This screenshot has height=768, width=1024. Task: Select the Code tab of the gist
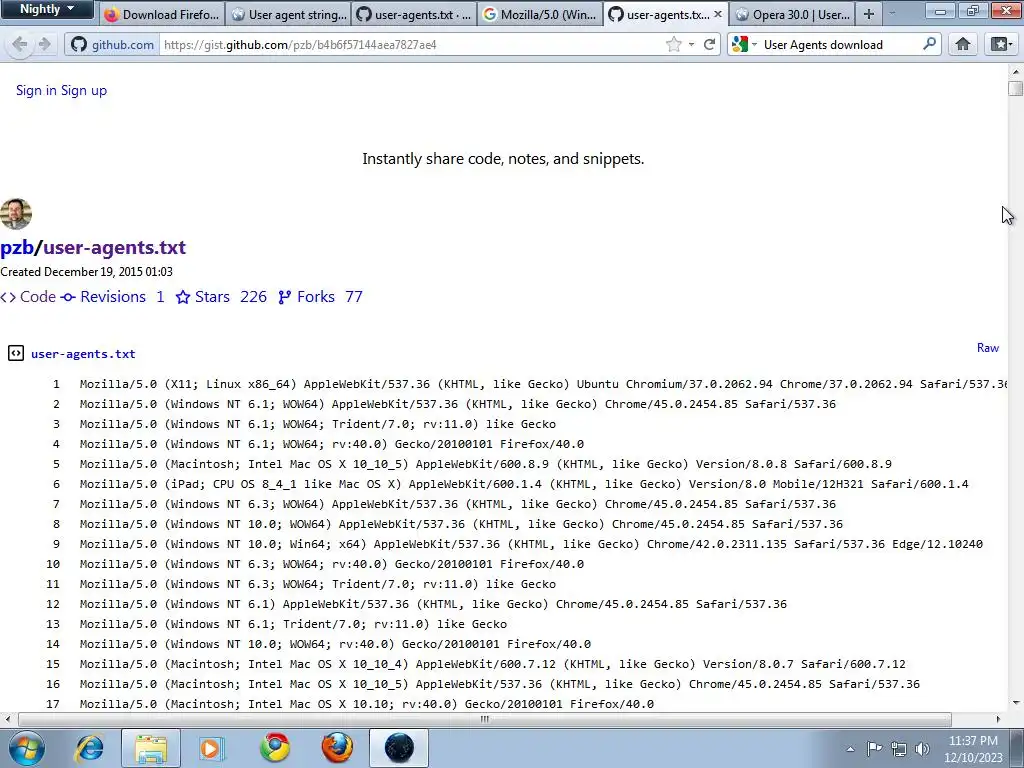[x=28, y=296]
